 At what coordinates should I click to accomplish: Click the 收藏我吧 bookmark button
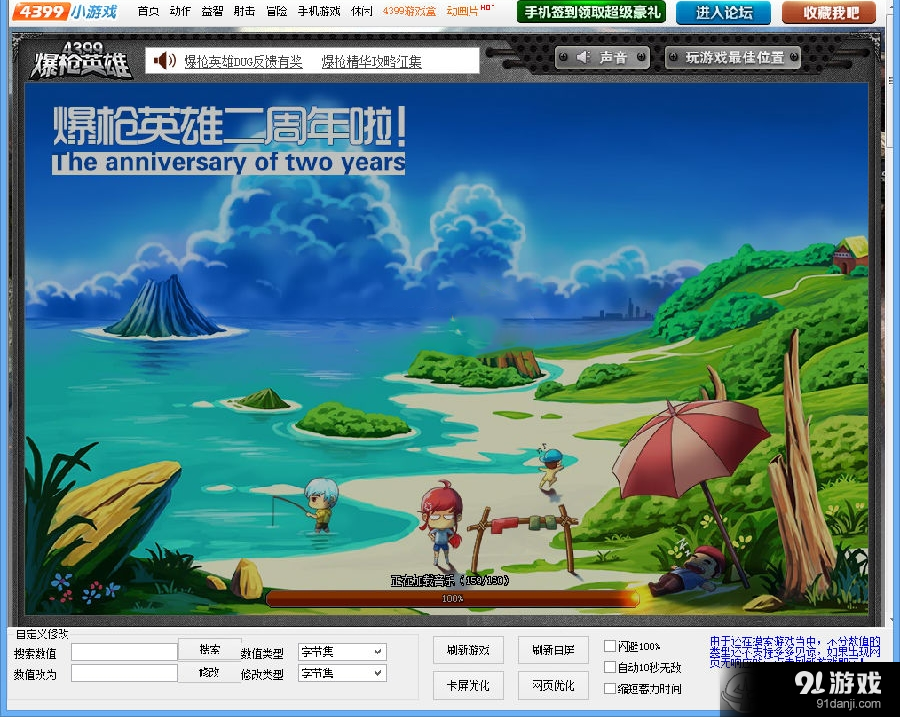tap(829, 13)
